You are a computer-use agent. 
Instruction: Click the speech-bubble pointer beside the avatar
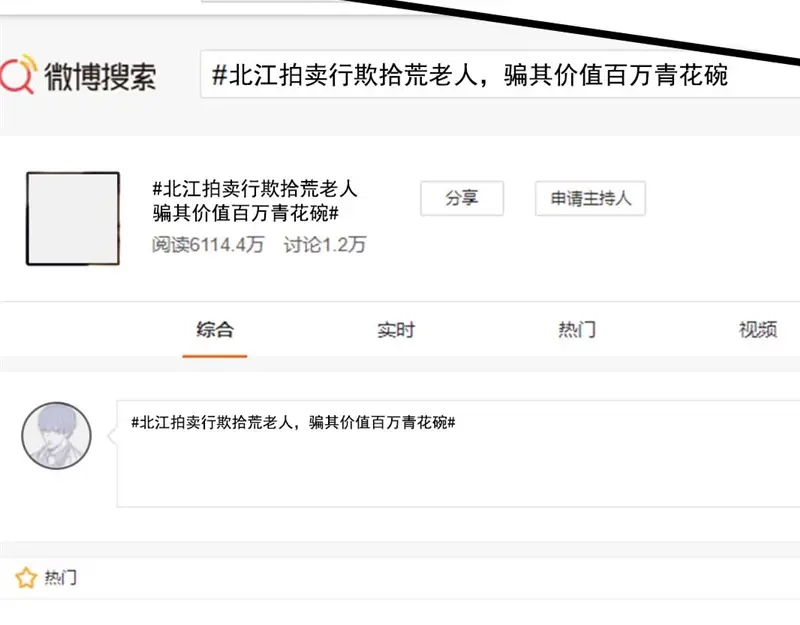pos(112,436)
